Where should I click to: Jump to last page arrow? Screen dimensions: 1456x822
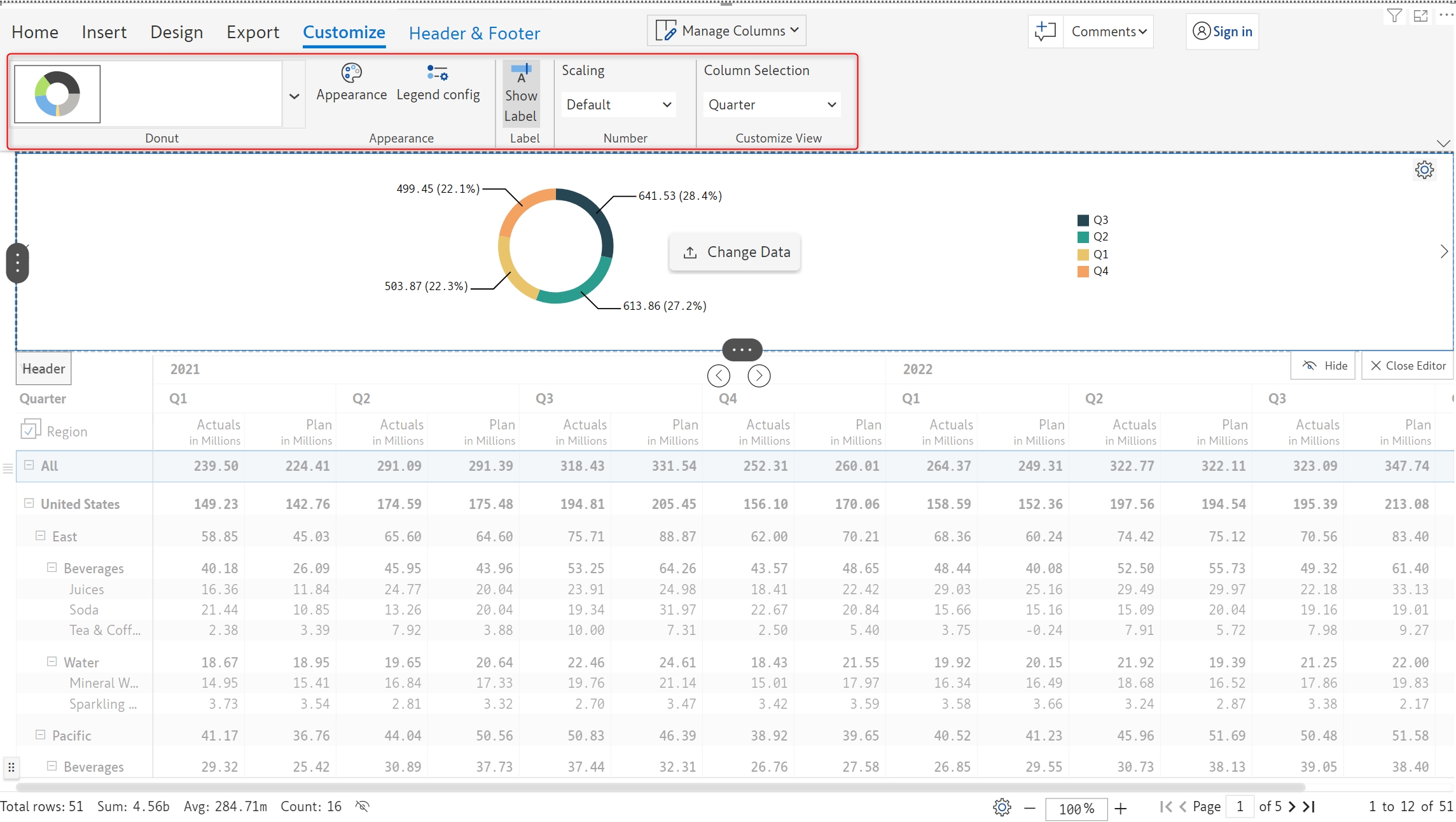point(1310,807)
